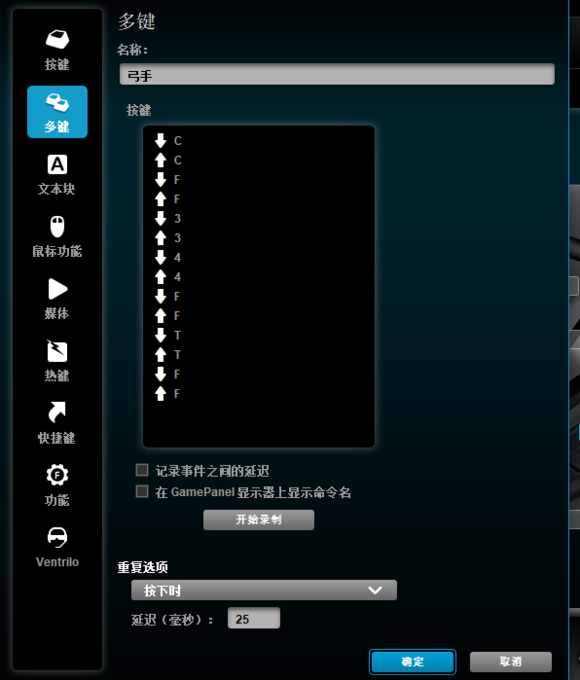Click the 名称 name field containing 弓手
The image size is (580, 680).
(337, 75)
